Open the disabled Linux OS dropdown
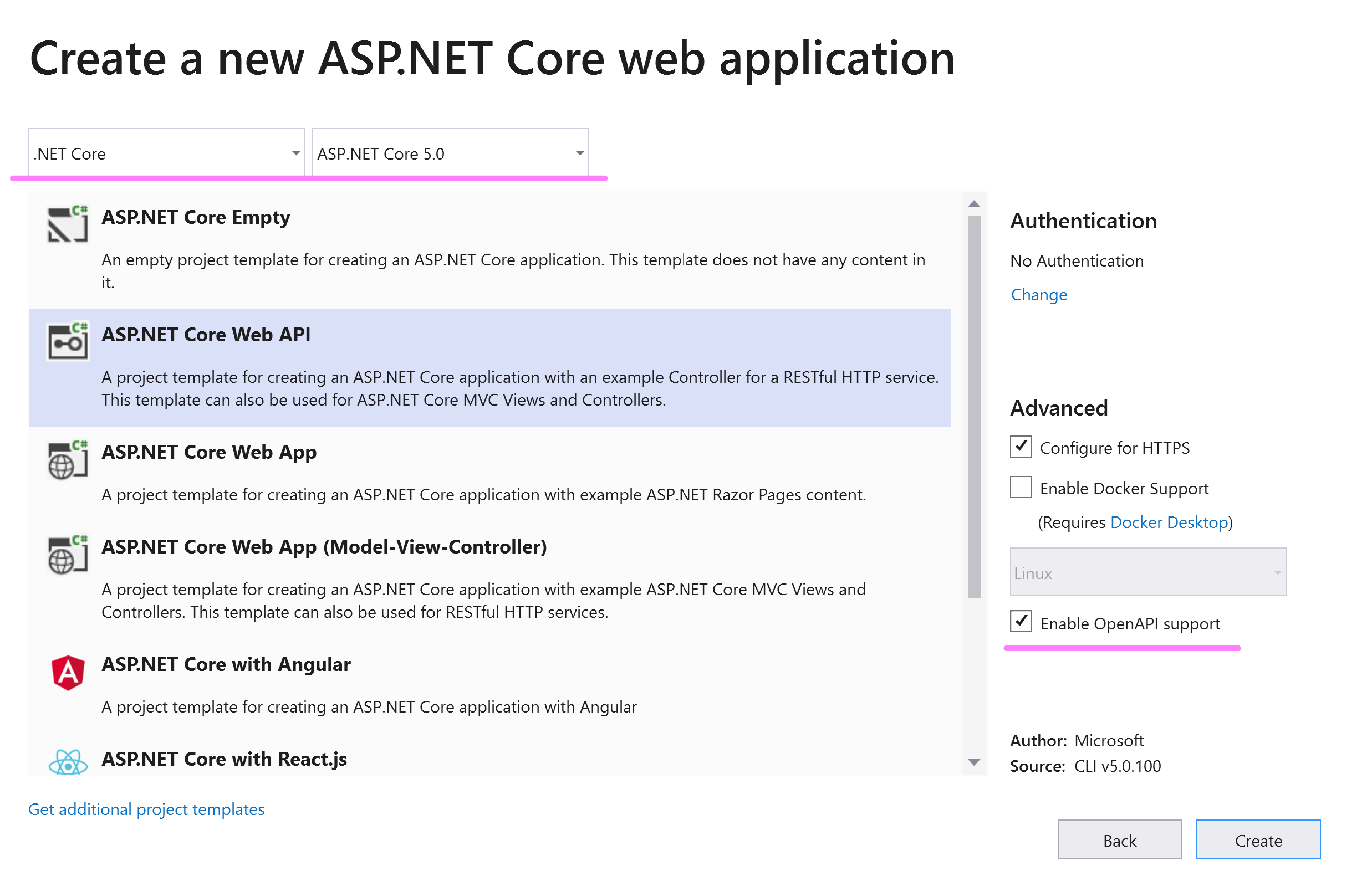Image resolution: width=1372 pixels, height=871 pixels. [1148, 572]
